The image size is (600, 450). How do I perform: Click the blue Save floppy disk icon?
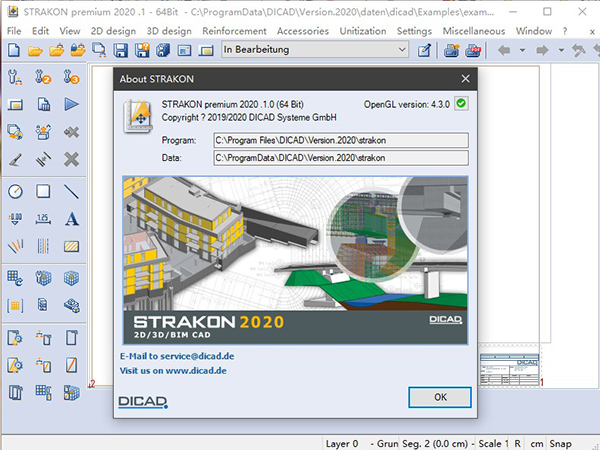(120, 50)
